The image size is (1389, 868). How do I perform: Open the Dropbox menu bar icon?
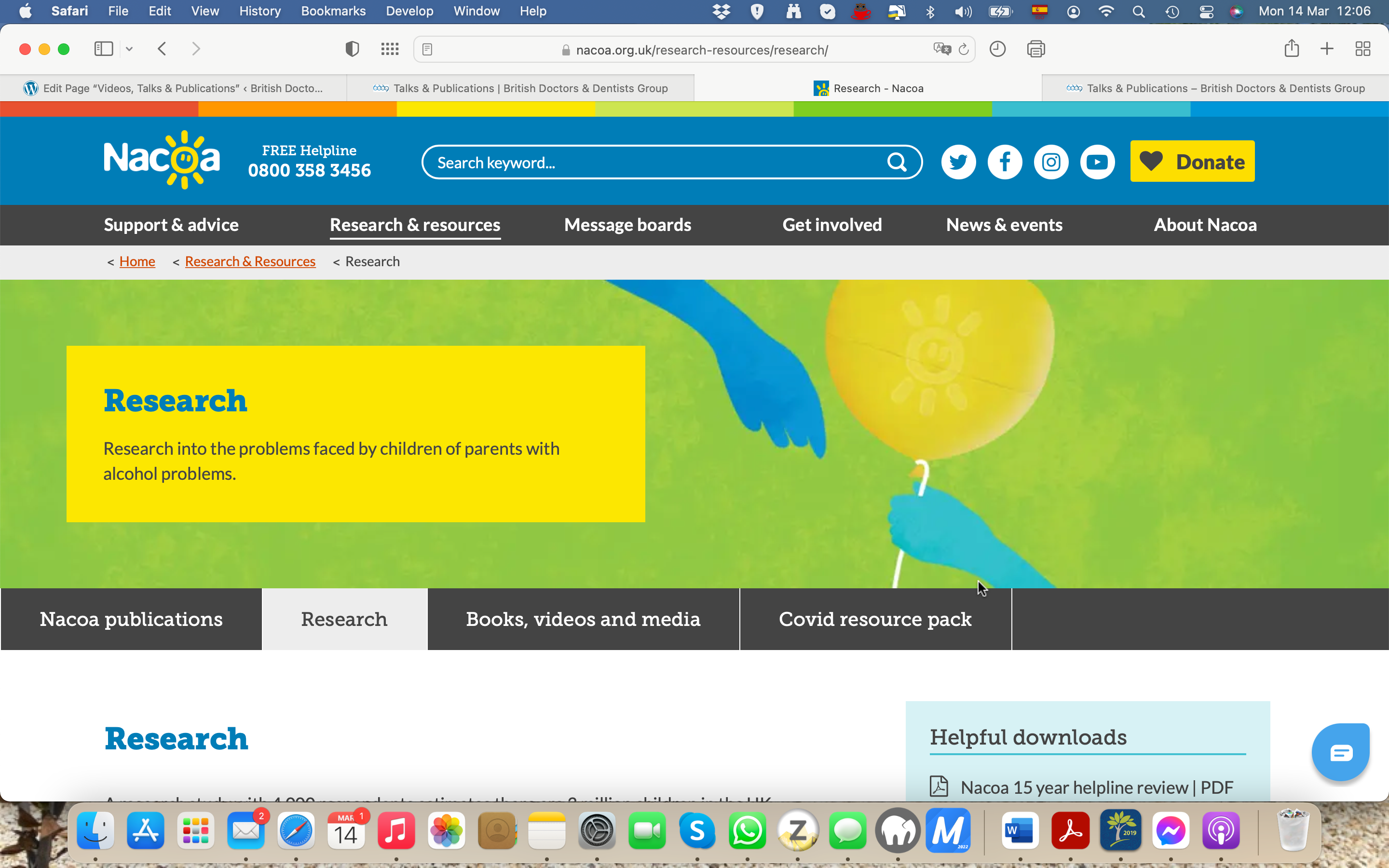(722, 12)
